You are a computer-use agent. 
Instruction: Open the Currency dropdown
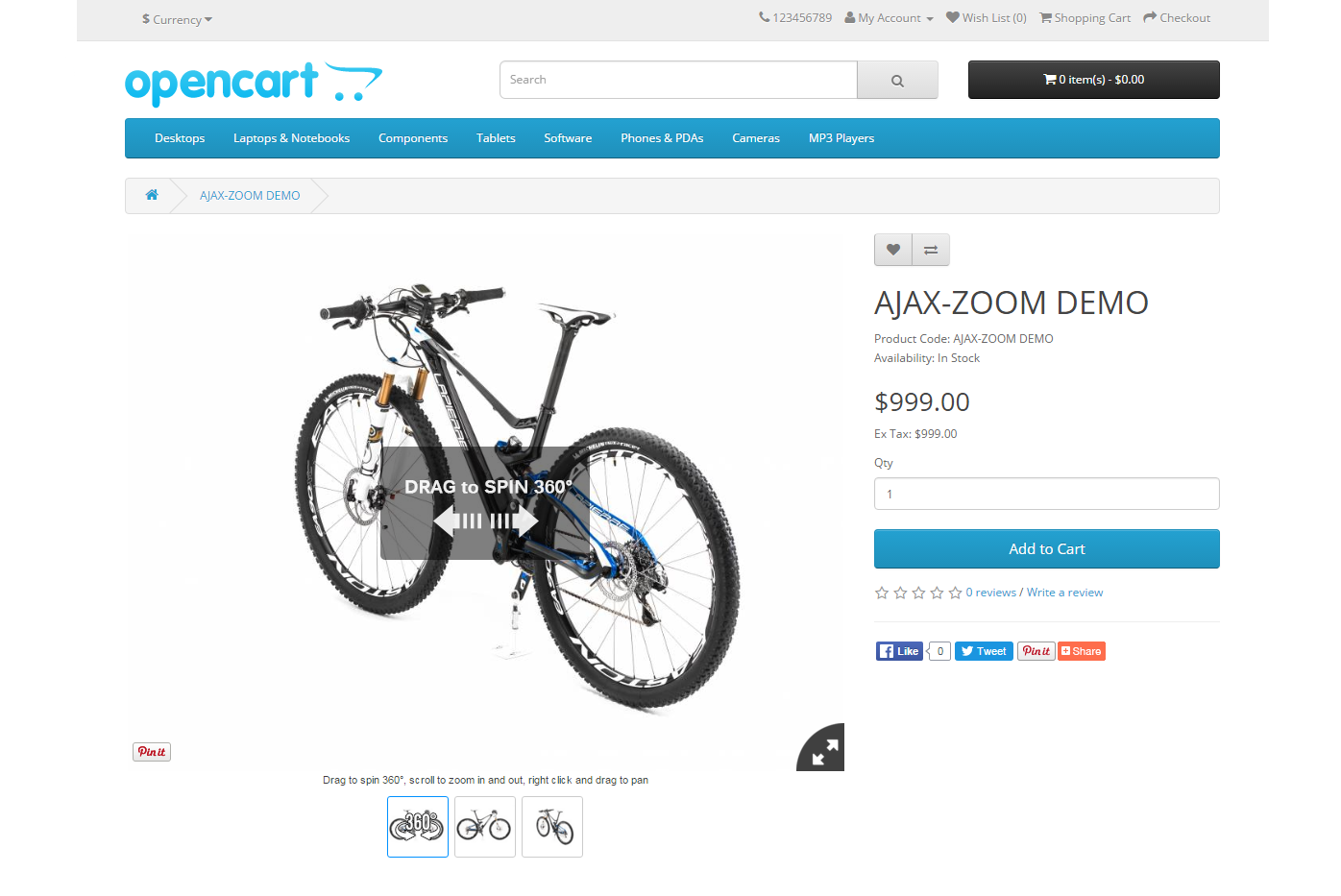point(177,19)
